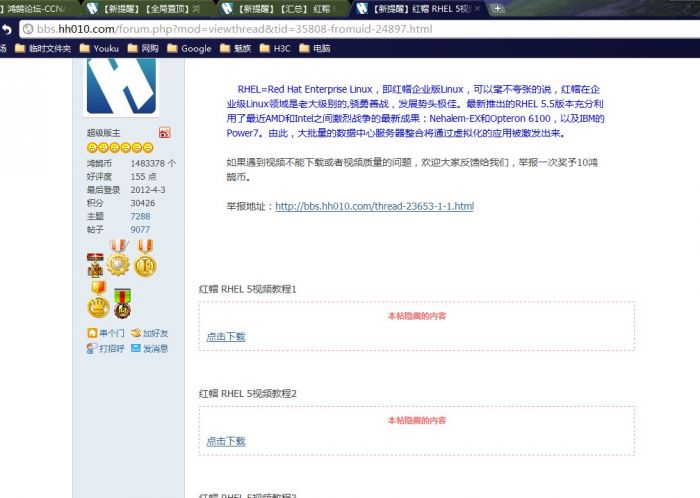Click the browser back arrow button
The width and height of the screenshot is (700, 498).
(6, 29)
